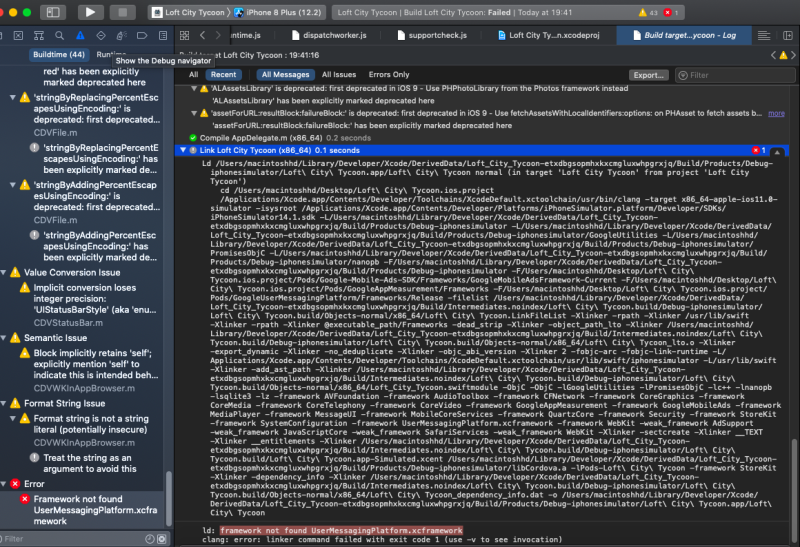Choose iPhone 8 Plus (12.2) destination
The width and height of the screenshot is (800, 547).
(x=278, y=12)
